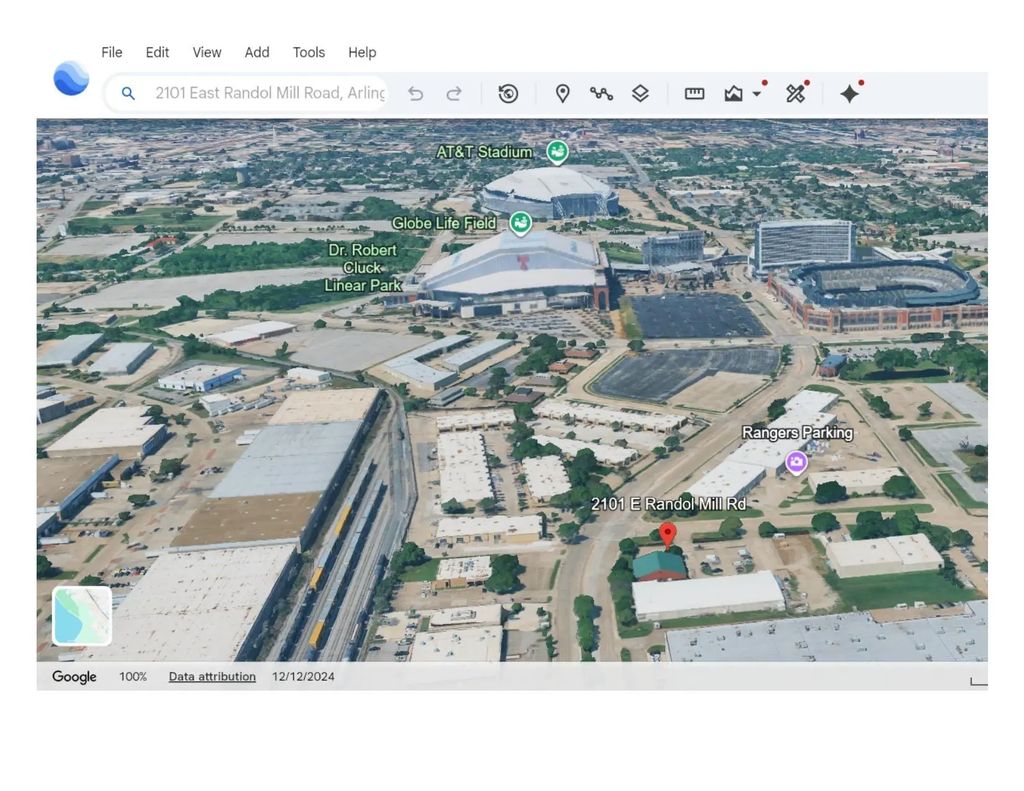The width and height of the screenshot is (1024, 791).
Task: Click the 100% zoom indicator
Action: click(133, 677)
